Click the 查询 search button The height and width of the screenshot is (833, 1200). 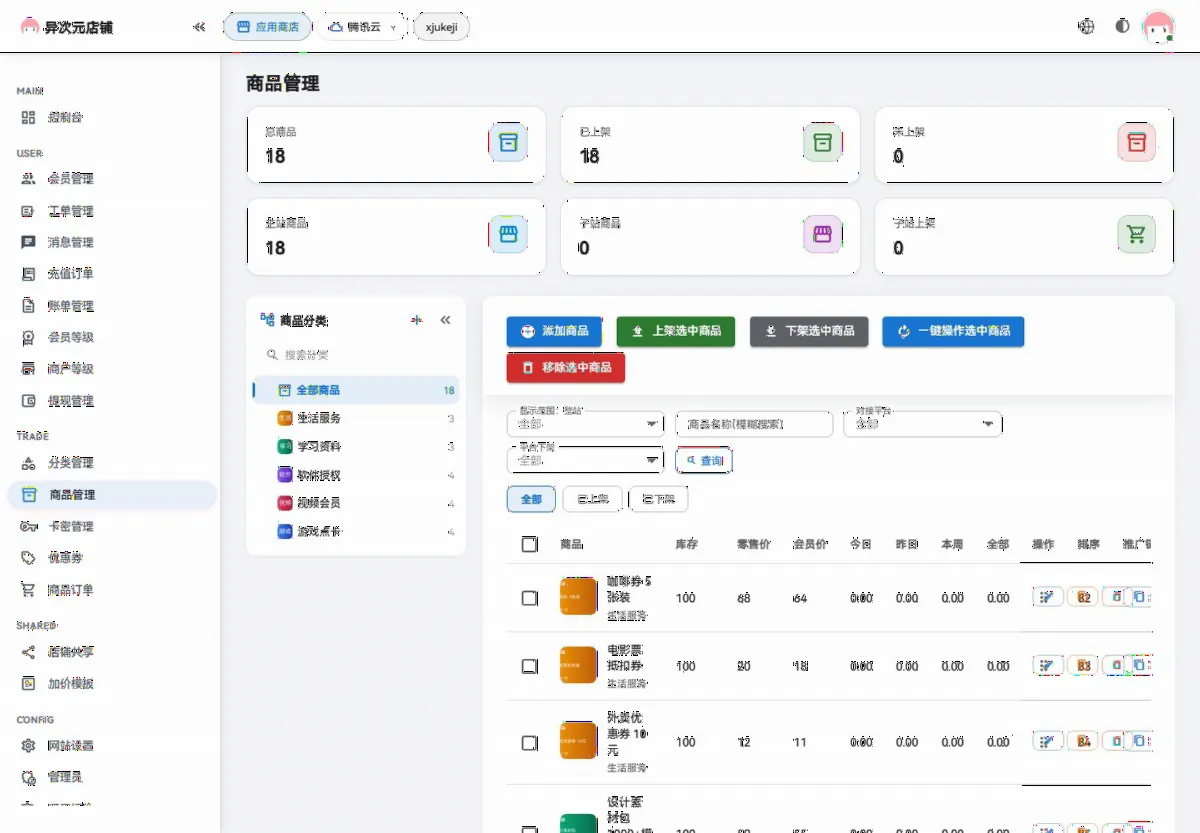(704, 460)
